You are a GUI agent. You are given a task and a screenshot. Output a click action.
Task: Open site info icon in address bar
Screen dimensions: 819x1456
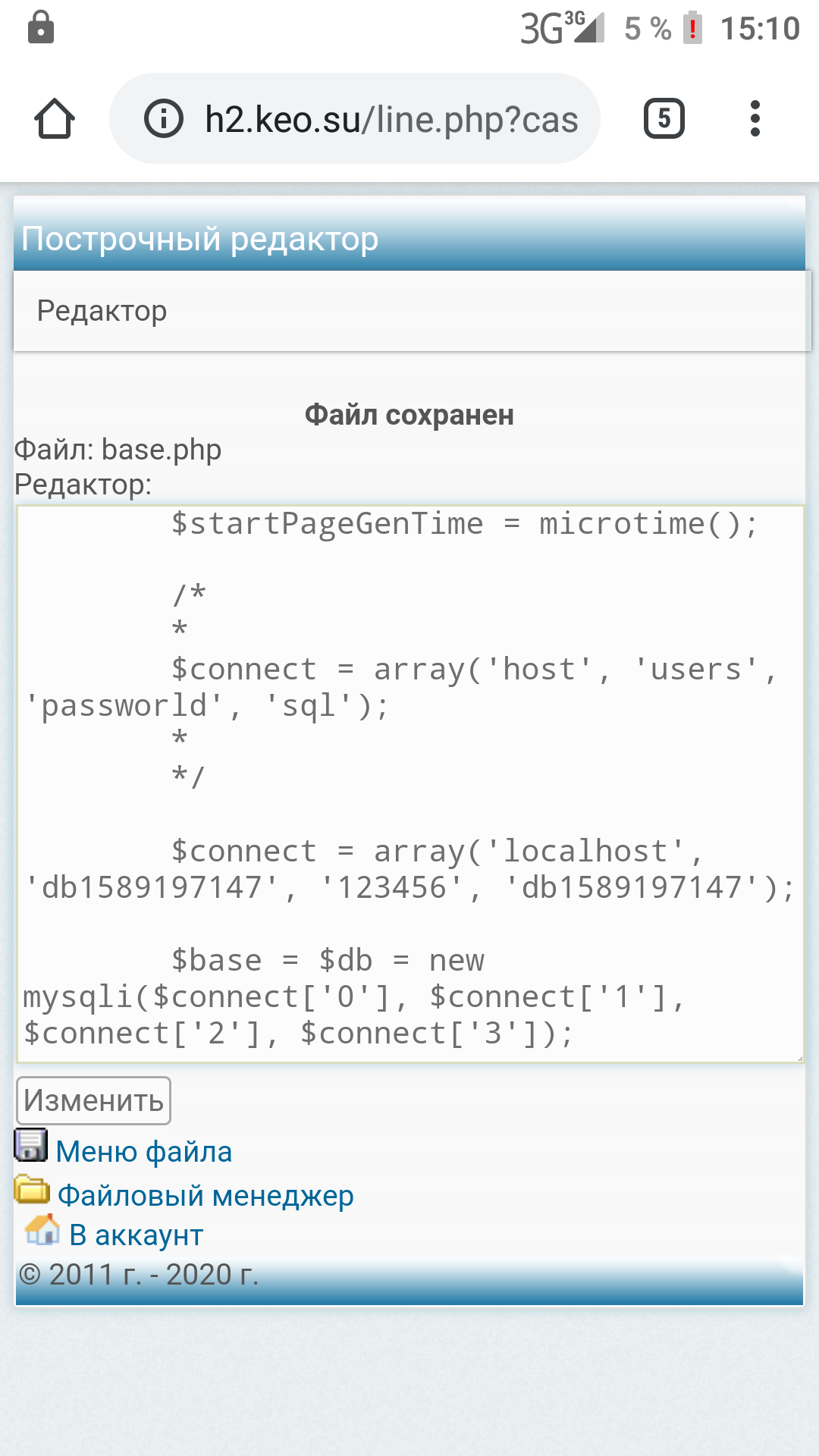coord(164,119)
